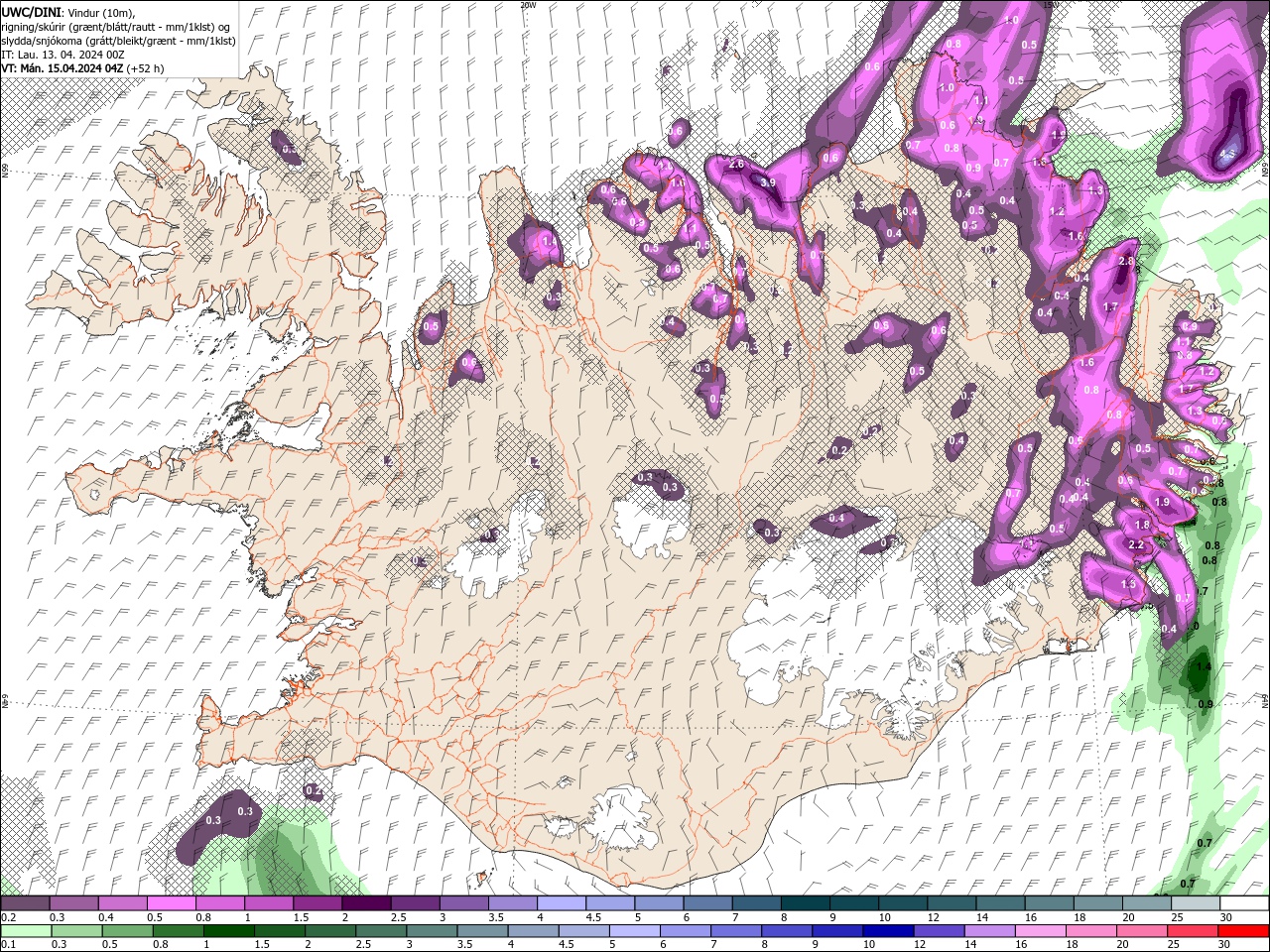Click snow scale swatch between 8 and 9
The image size is (1270, 952).
pos(805,902)
